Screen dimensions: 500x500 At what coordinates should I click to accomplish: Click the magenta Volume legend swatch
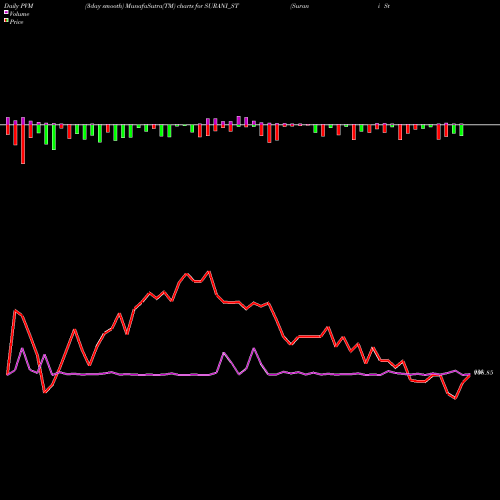coord(6,13)
